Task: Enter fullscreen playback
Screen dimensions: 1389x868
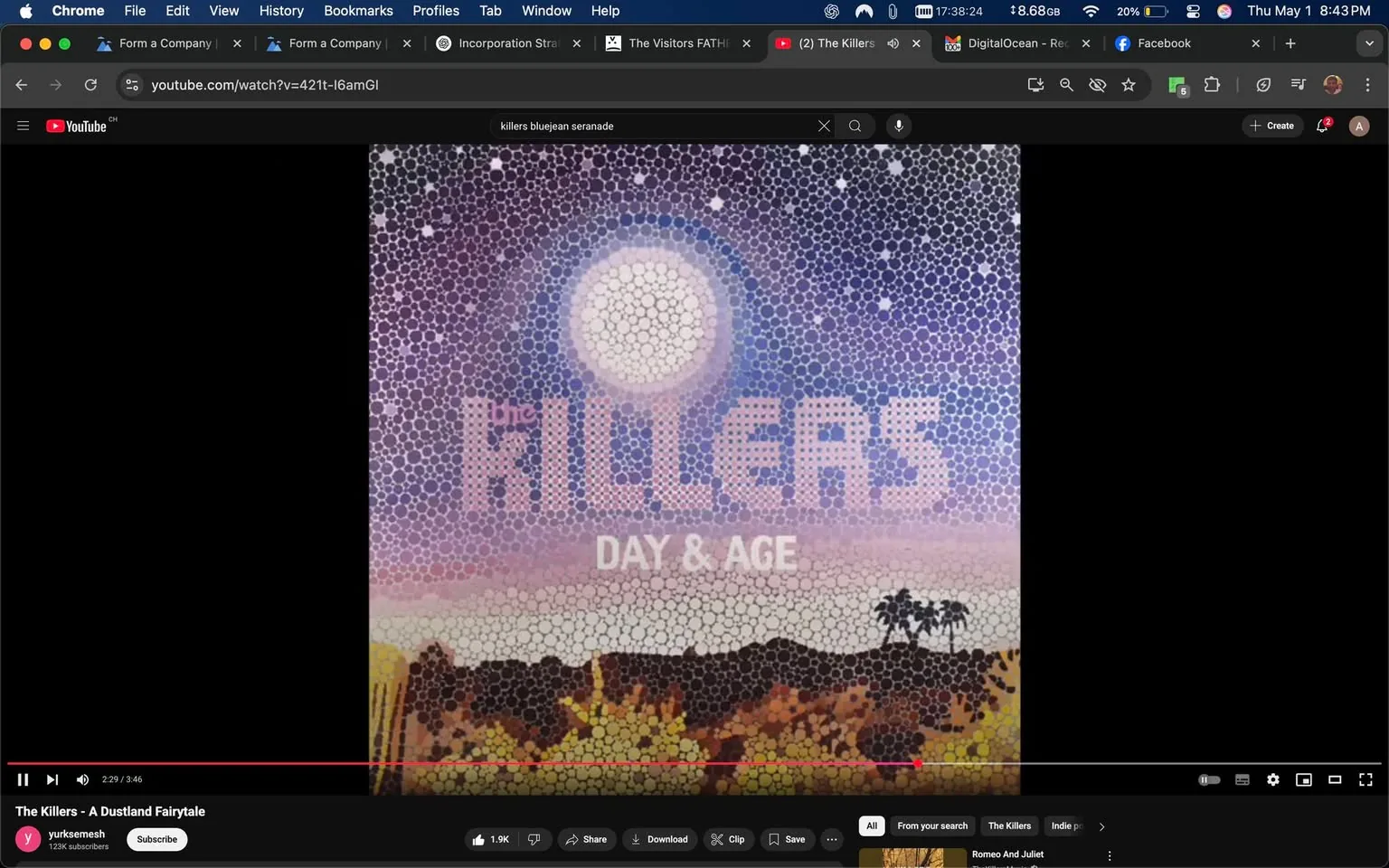Action: pyautogui.click(x=1365, y=778)
